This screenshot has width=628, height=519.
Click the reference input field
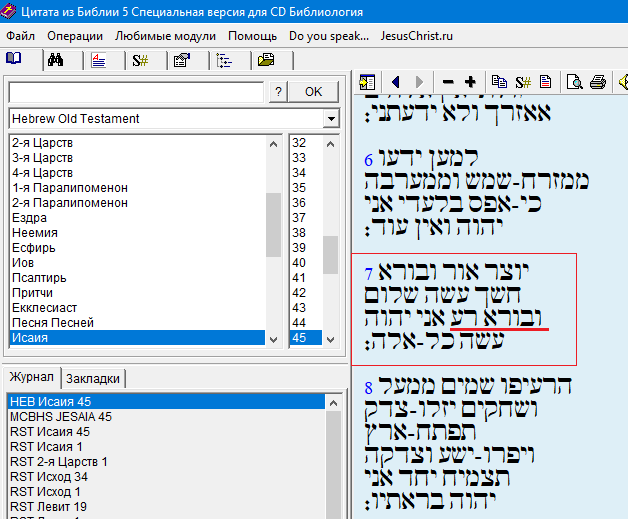click(x=134, y=92)
